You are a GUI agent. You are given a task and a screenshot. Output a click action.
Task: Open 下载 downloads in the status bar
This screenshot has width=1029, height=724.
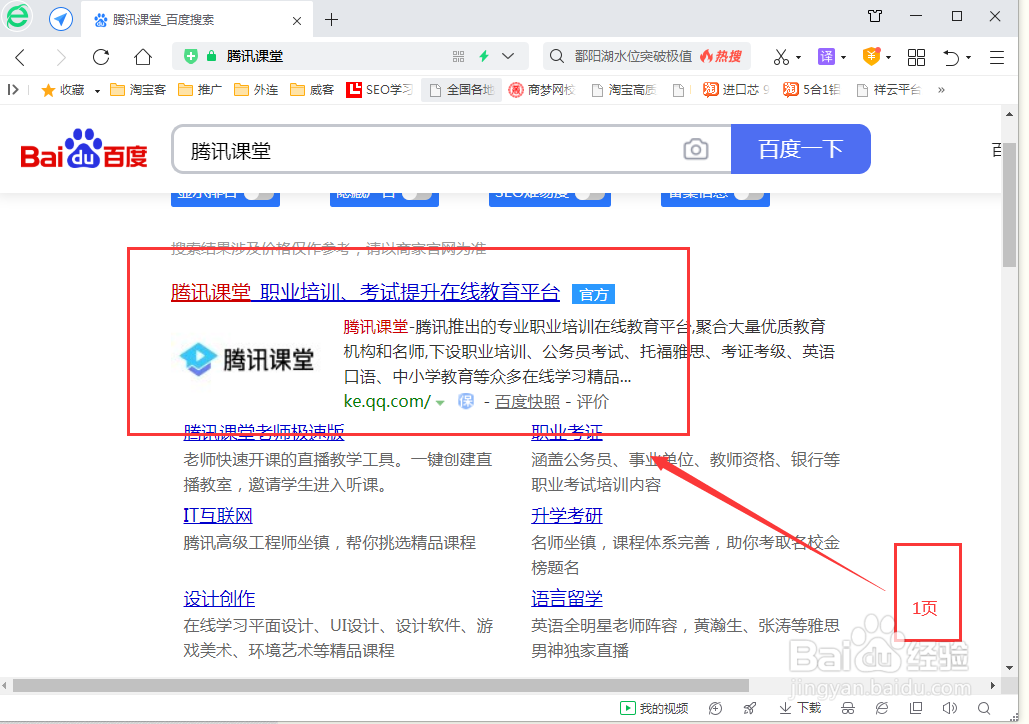click(800, 708)
